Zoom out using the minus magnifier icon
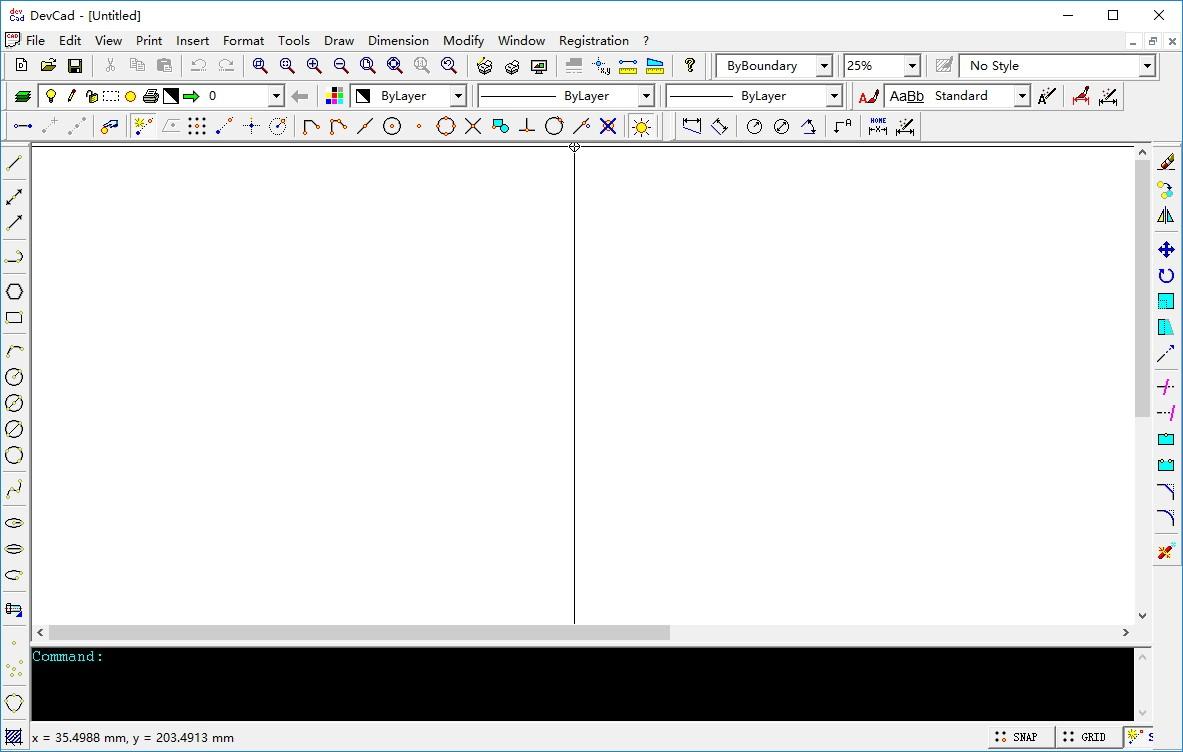Viewport: 1183px width, 752px height. click(x=341, y=66)
